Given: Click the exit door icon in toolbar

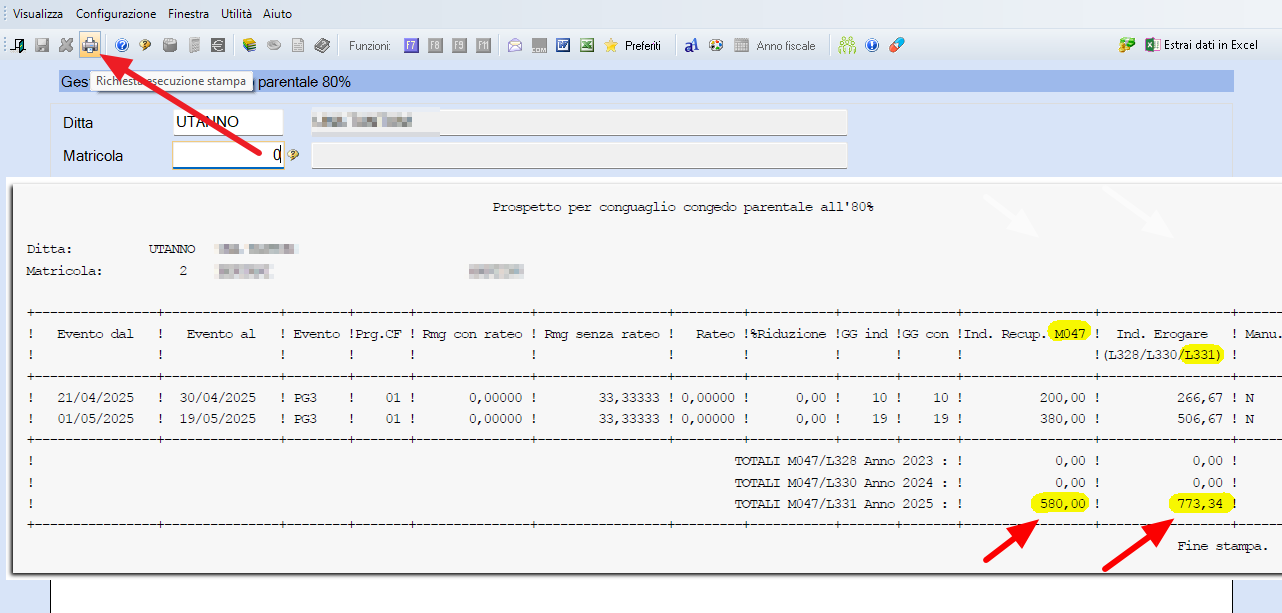Looking at the screenshot, I should point(18,45).
